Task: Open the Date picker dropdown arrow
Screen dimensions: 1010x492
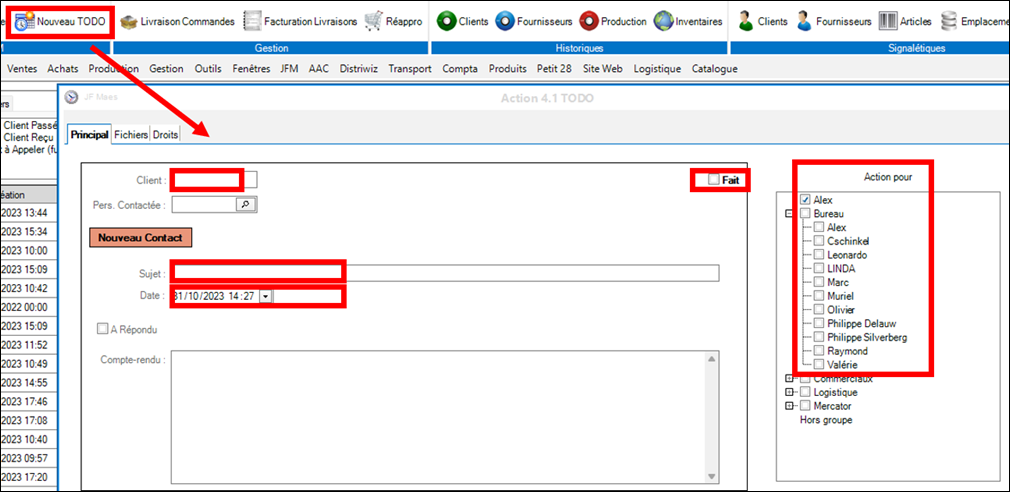Action: pos(265,297)
